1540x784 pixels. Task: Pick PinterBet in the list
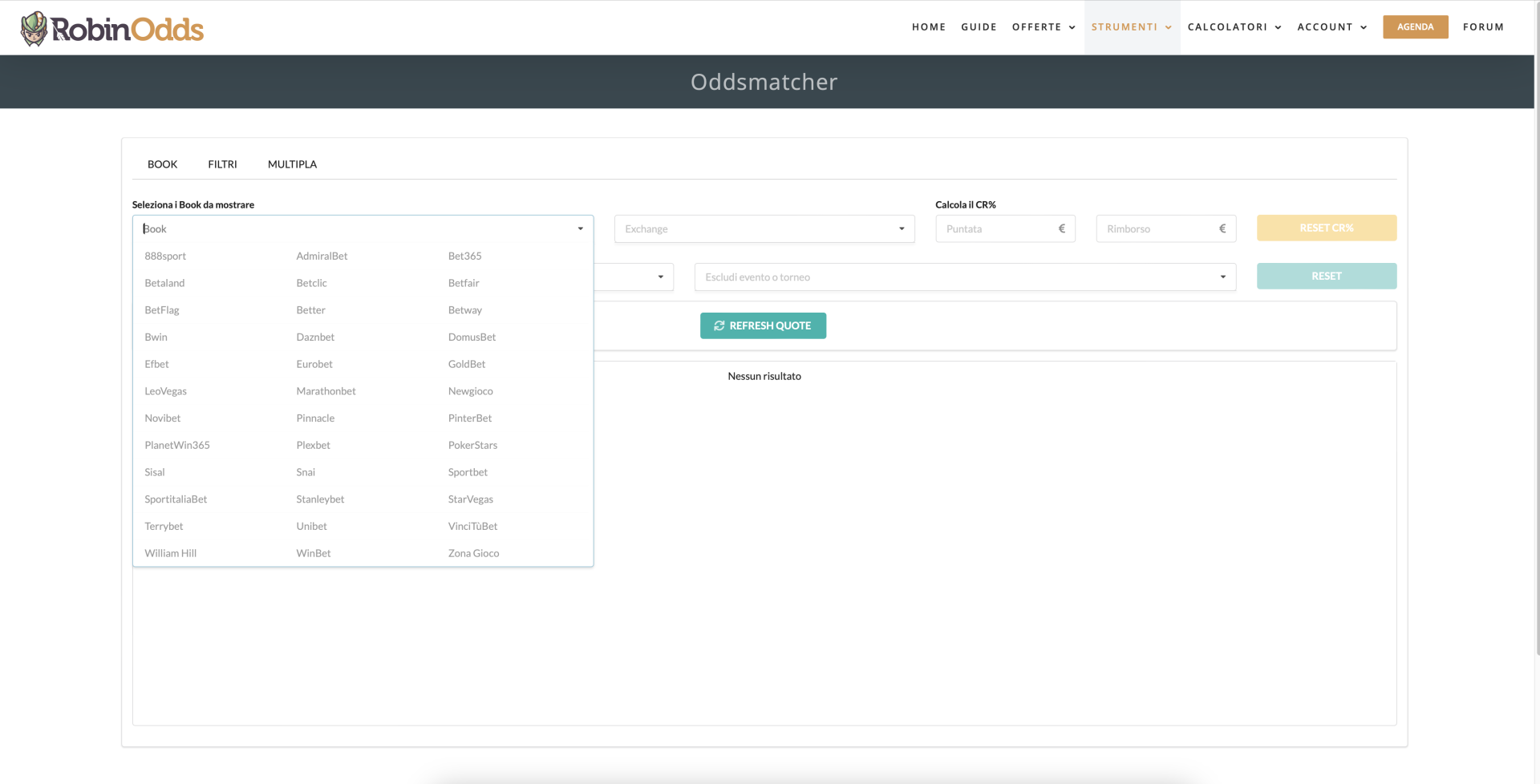(470, 418)
